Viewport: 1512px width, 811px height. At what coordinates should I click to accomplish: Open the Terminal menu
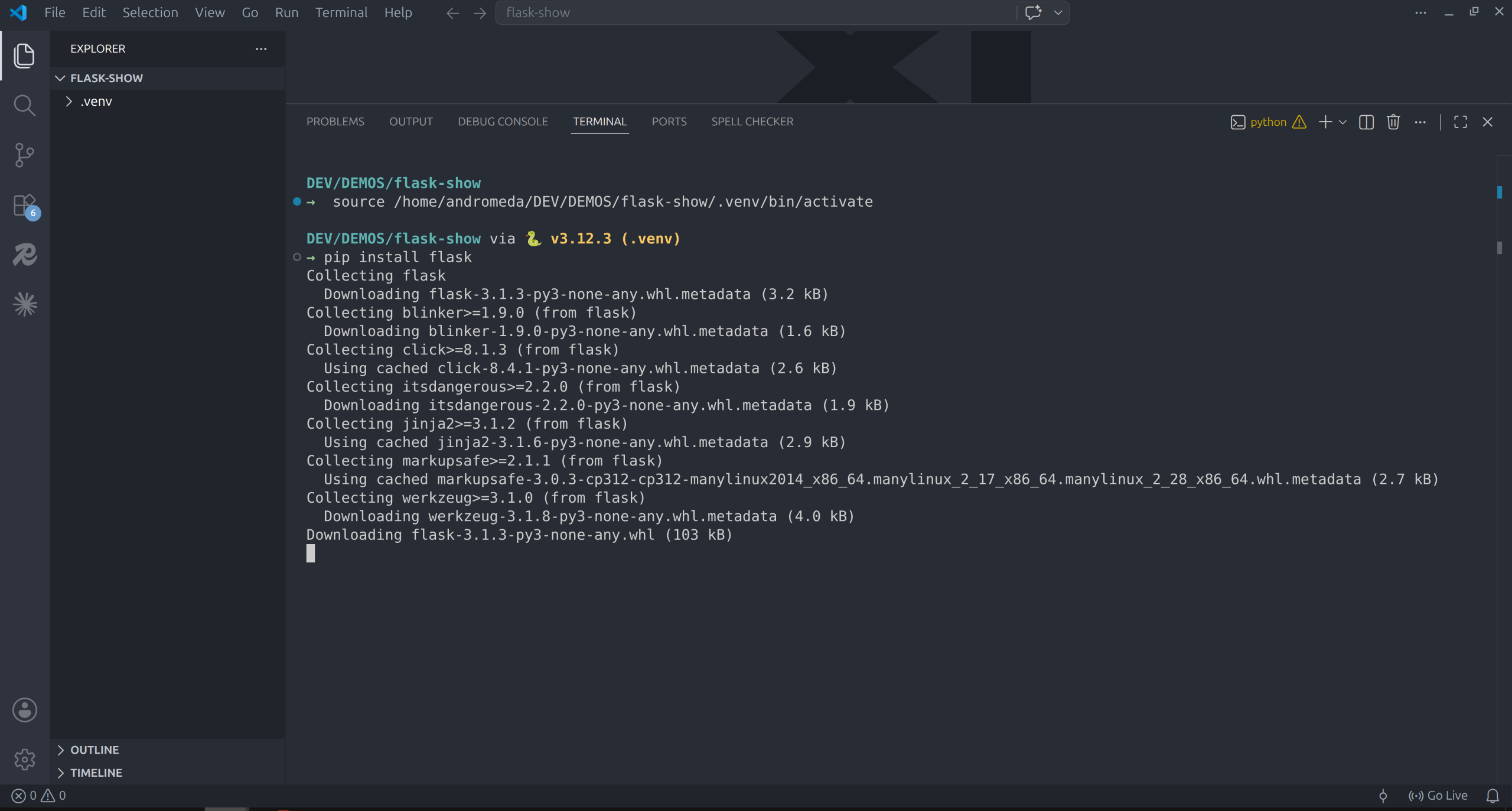click(x=341, y=12)
